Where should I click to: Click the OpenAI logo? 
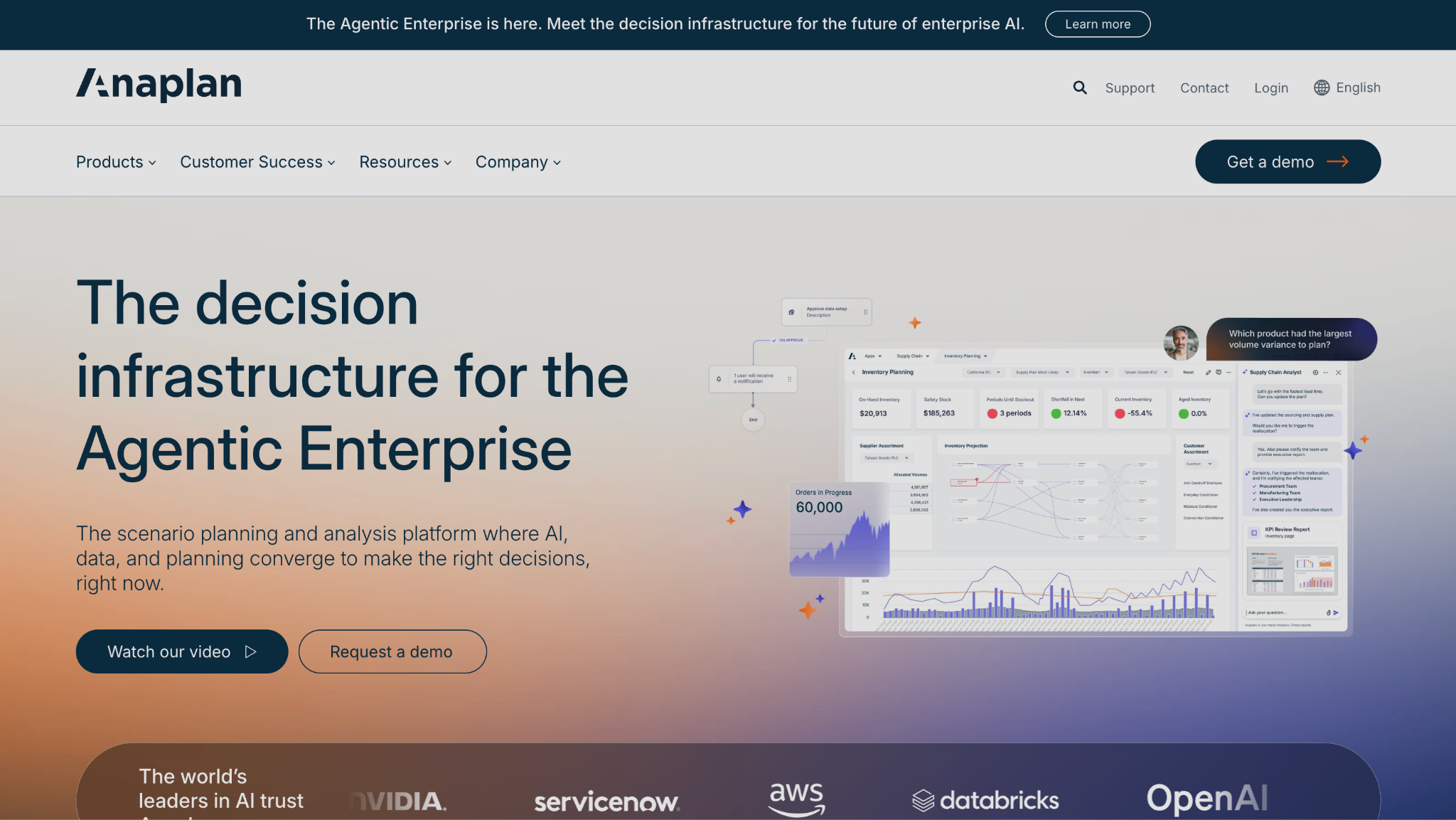point(1206,798)
